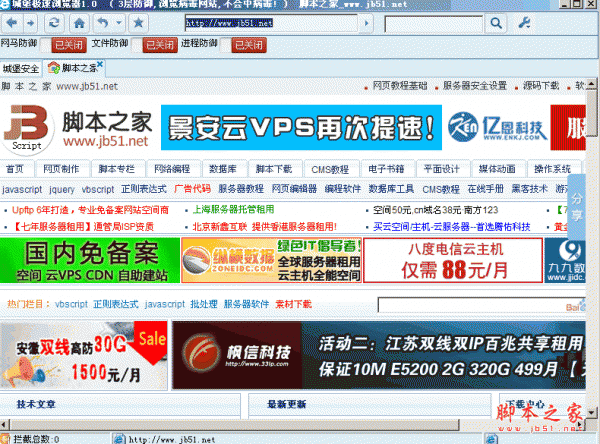Screen dimensions: 600x444
Task: Open 源码下载 top link
Action: point(541,86)
